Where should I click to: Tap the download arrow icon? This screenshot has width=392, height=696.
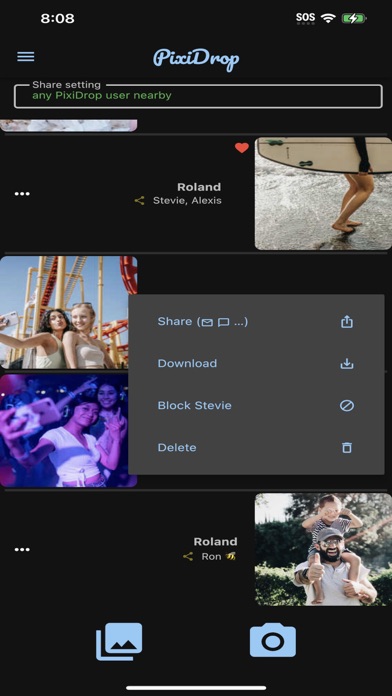pyautogui.click(x=347, y=364)
